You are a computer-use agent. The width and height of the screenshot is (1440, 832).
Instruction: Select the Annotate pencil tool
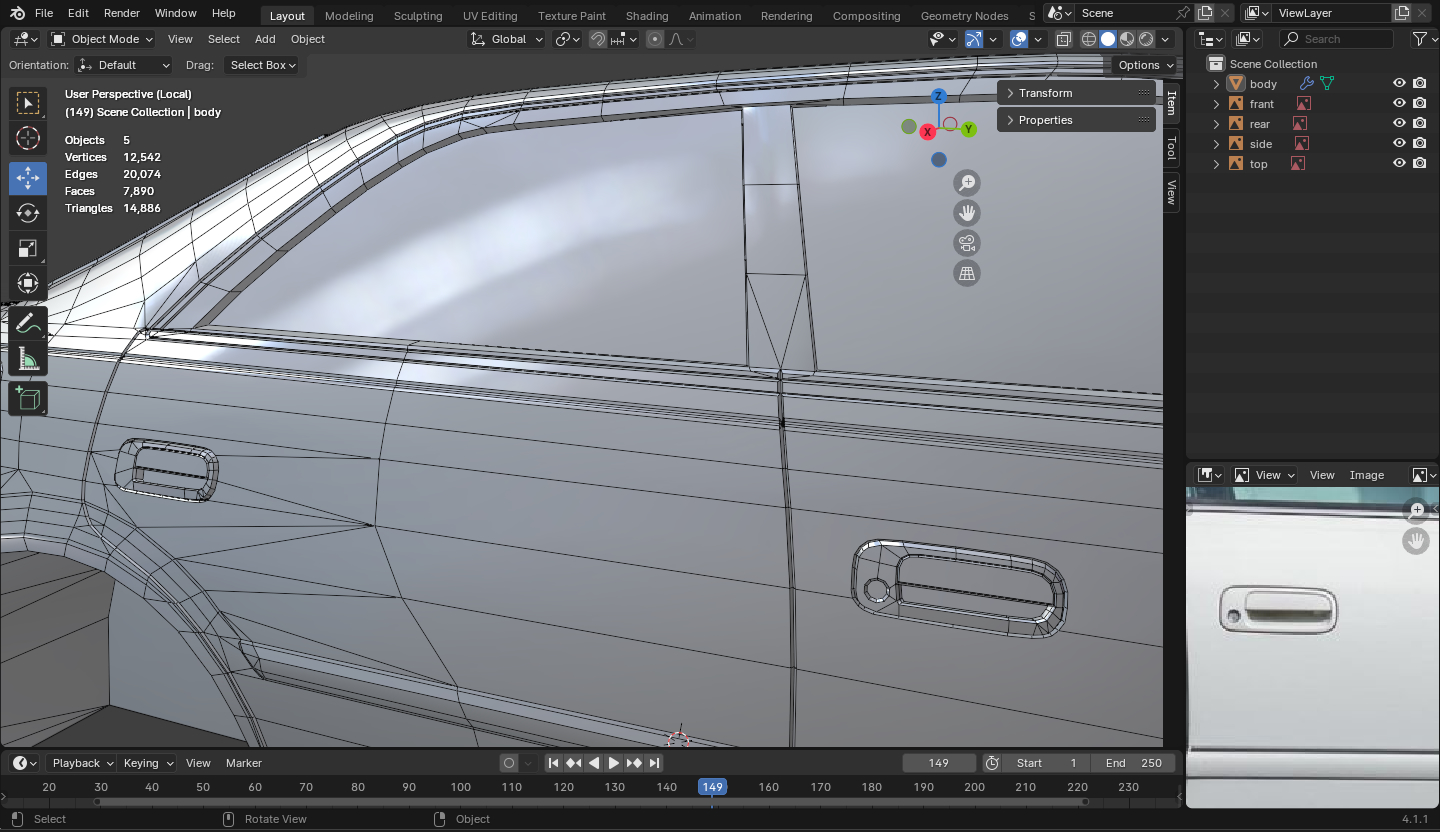28,323
